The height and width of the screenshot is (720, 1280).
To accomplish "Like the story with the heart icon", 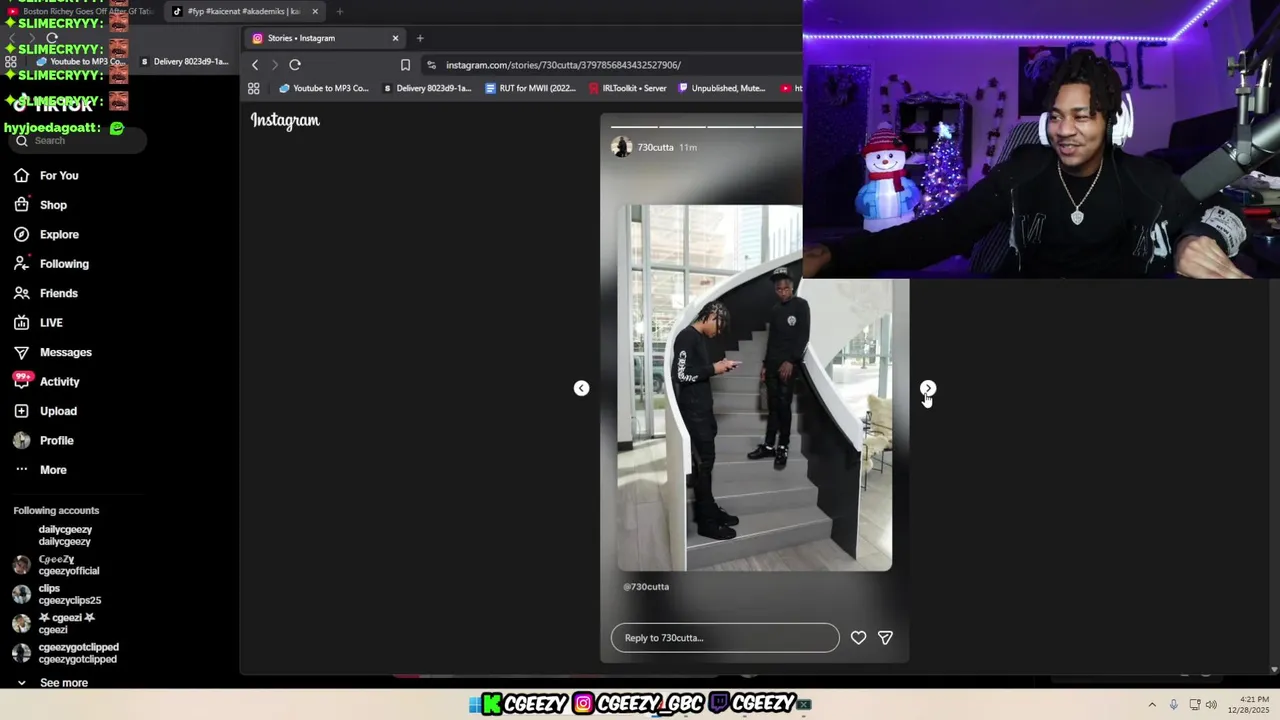I will point(858,638).
